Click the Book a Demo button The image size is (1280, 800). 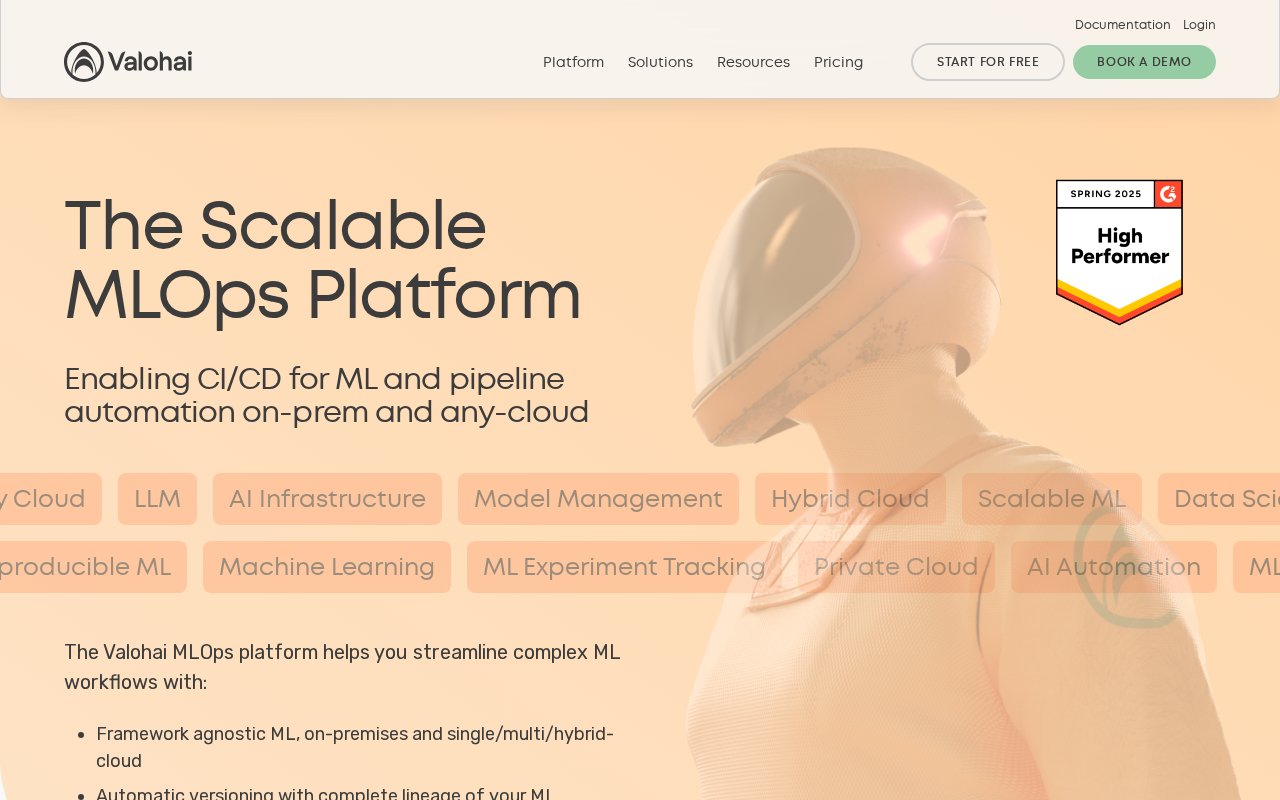[1144, 62]
